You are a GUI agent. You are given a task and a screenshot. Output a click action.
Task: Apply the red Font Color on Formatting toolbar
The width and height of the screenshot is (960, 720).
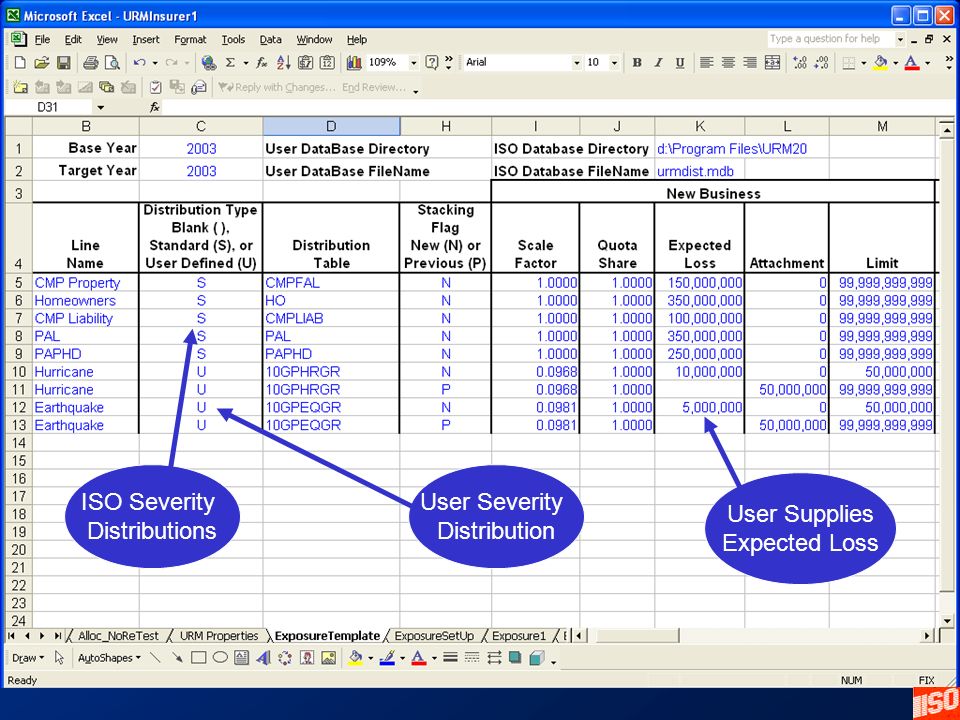click(x=912, y=62)
